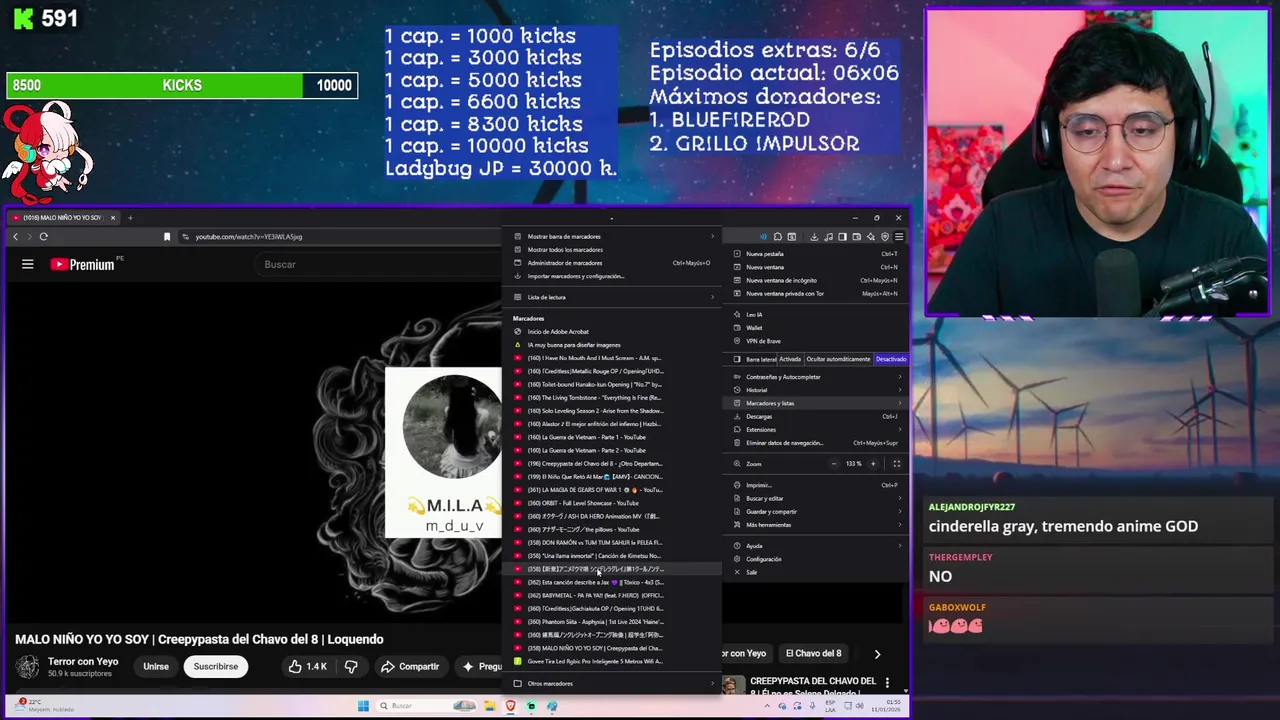The width and height of the screenshot is (1280, 720).
Task: Open File Explorer from the taskbar
Action: pos(490,706)
